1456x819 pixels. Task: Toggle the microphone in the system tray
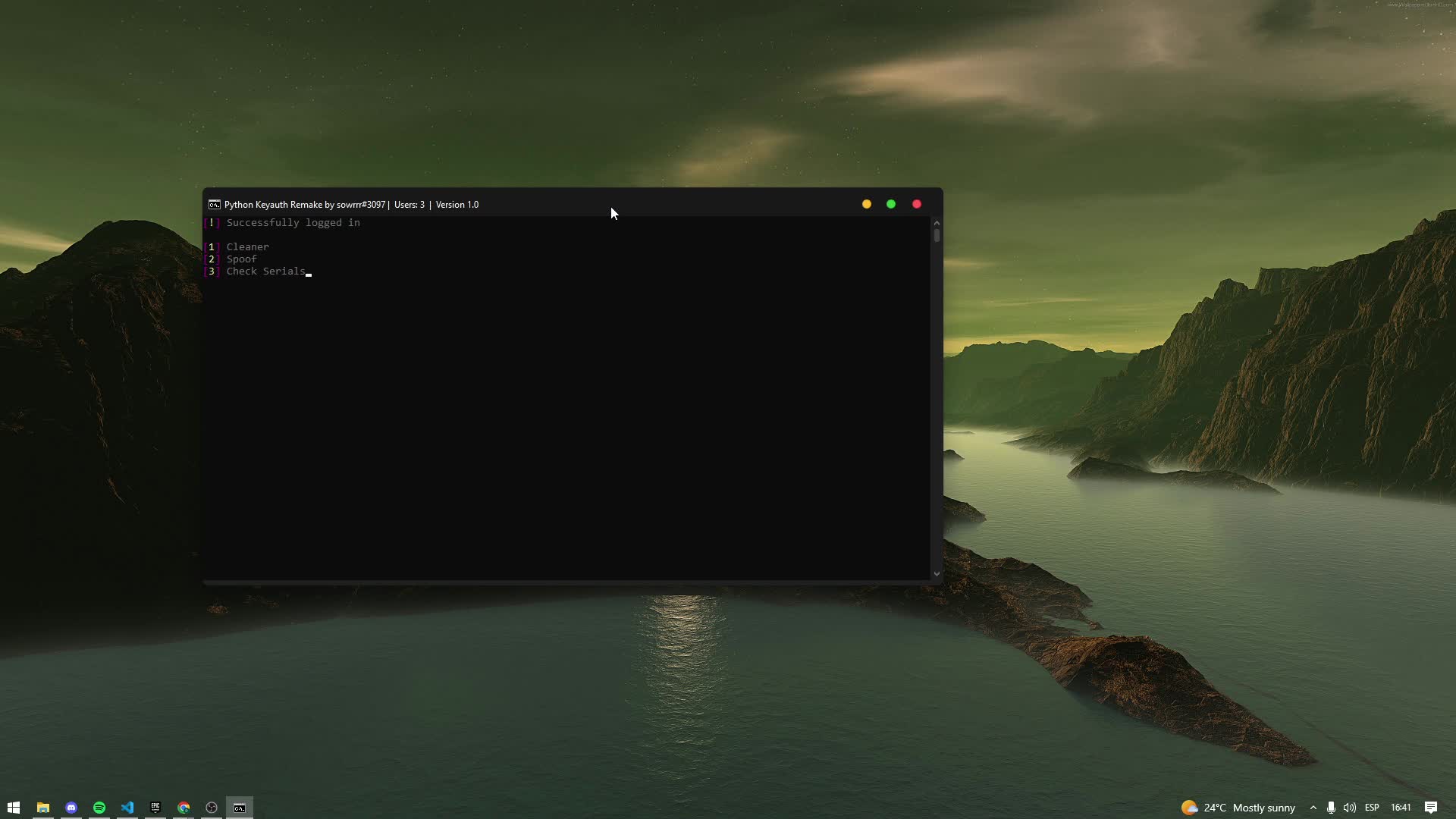coord(1332,807)
